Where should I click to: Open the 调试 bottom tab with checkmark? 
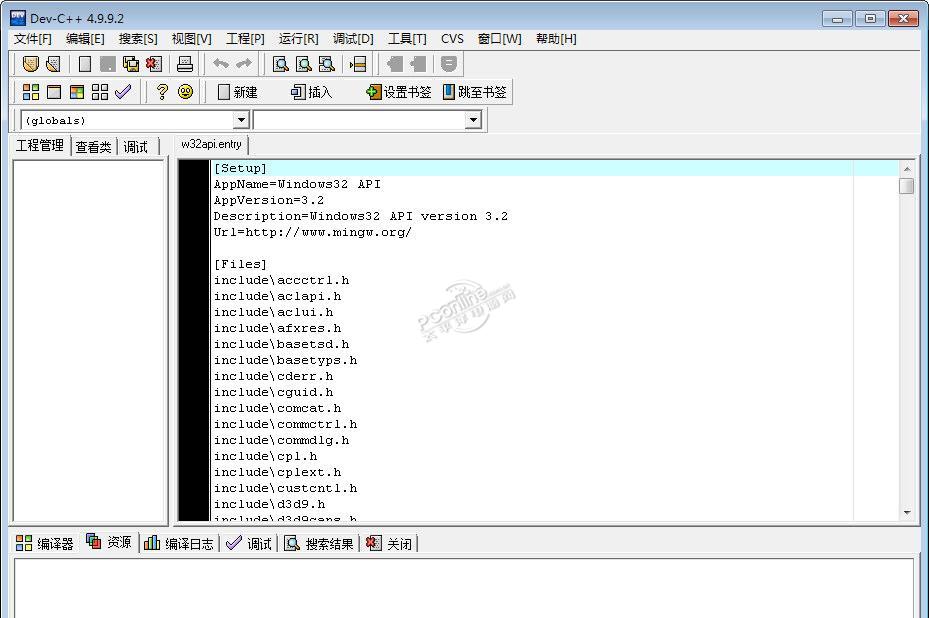[249, 543]
